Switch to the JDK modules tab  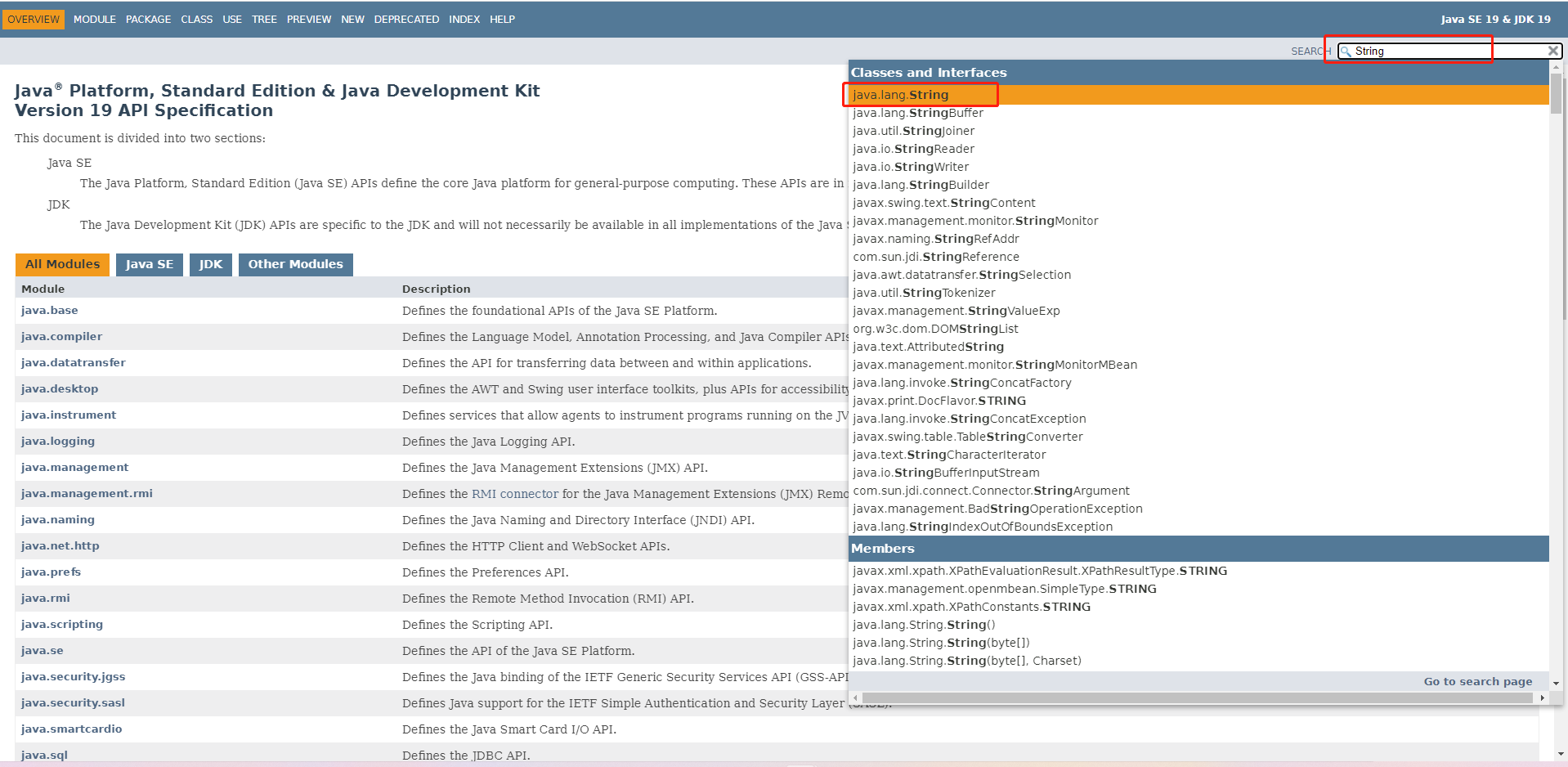(x=210, y=264)
